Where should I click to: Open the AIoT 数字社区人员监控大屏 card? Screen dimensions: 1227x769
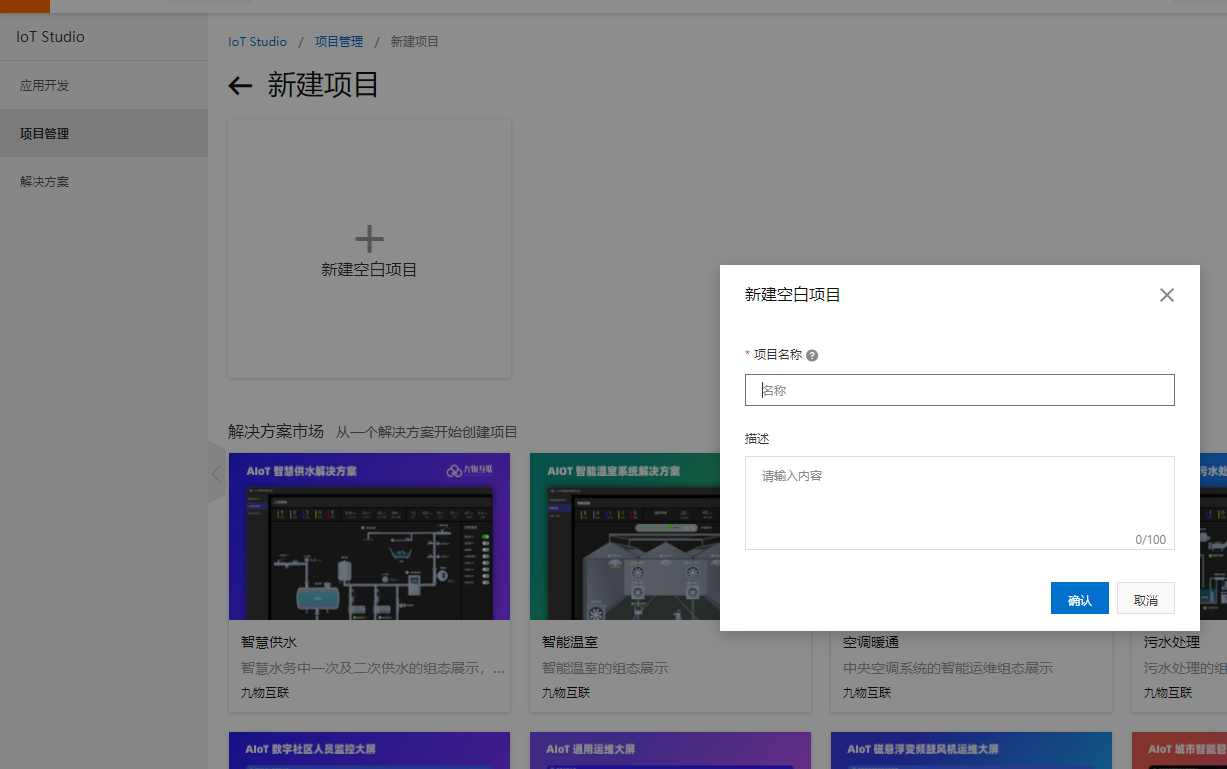point(369,750)
